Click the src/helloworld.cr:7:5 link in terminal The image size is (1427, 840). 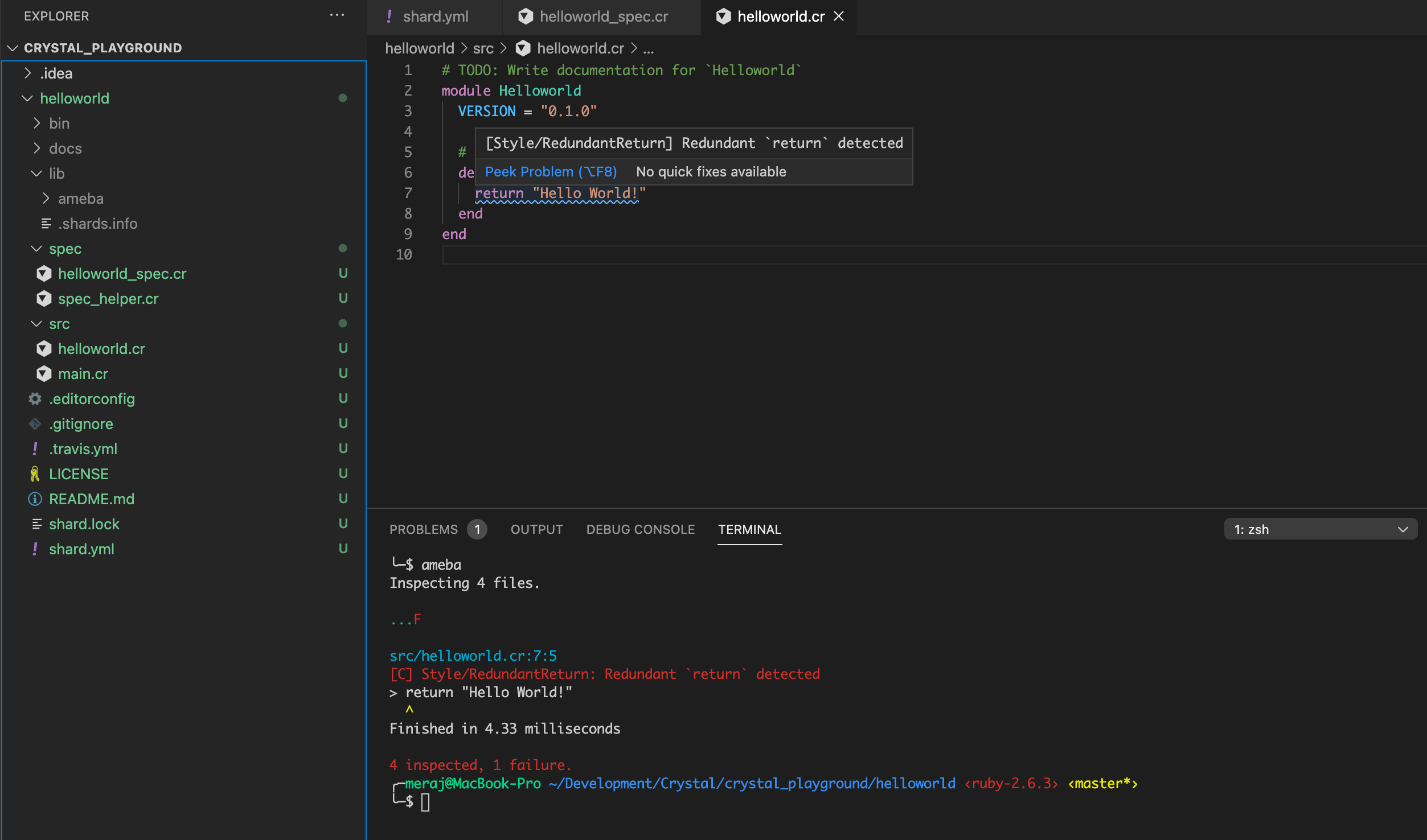pyautogui.click(x=473, y=655)
